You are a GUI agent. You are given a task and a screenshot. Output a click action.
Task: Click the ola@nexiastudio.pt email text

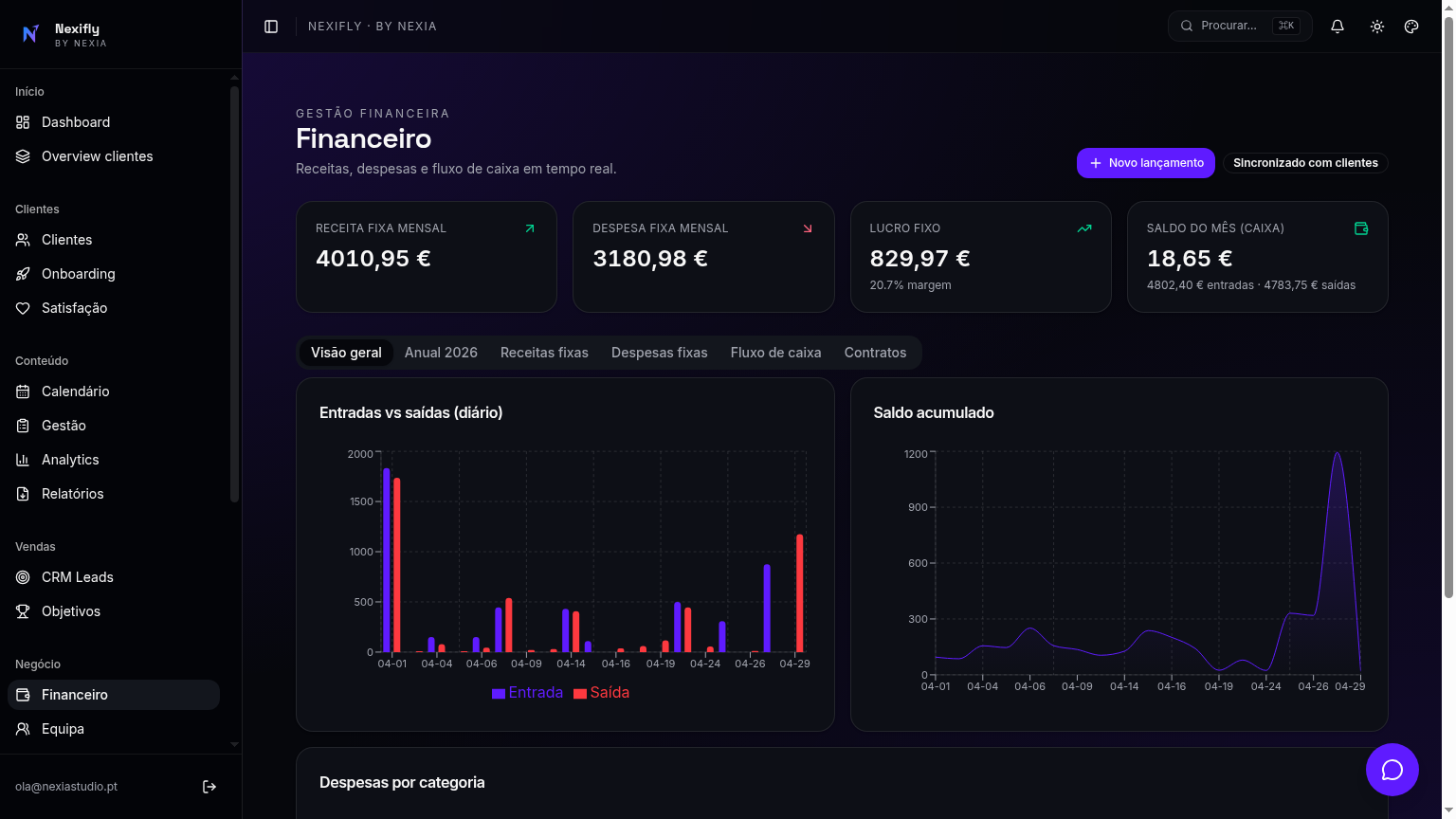coord(66,787)
